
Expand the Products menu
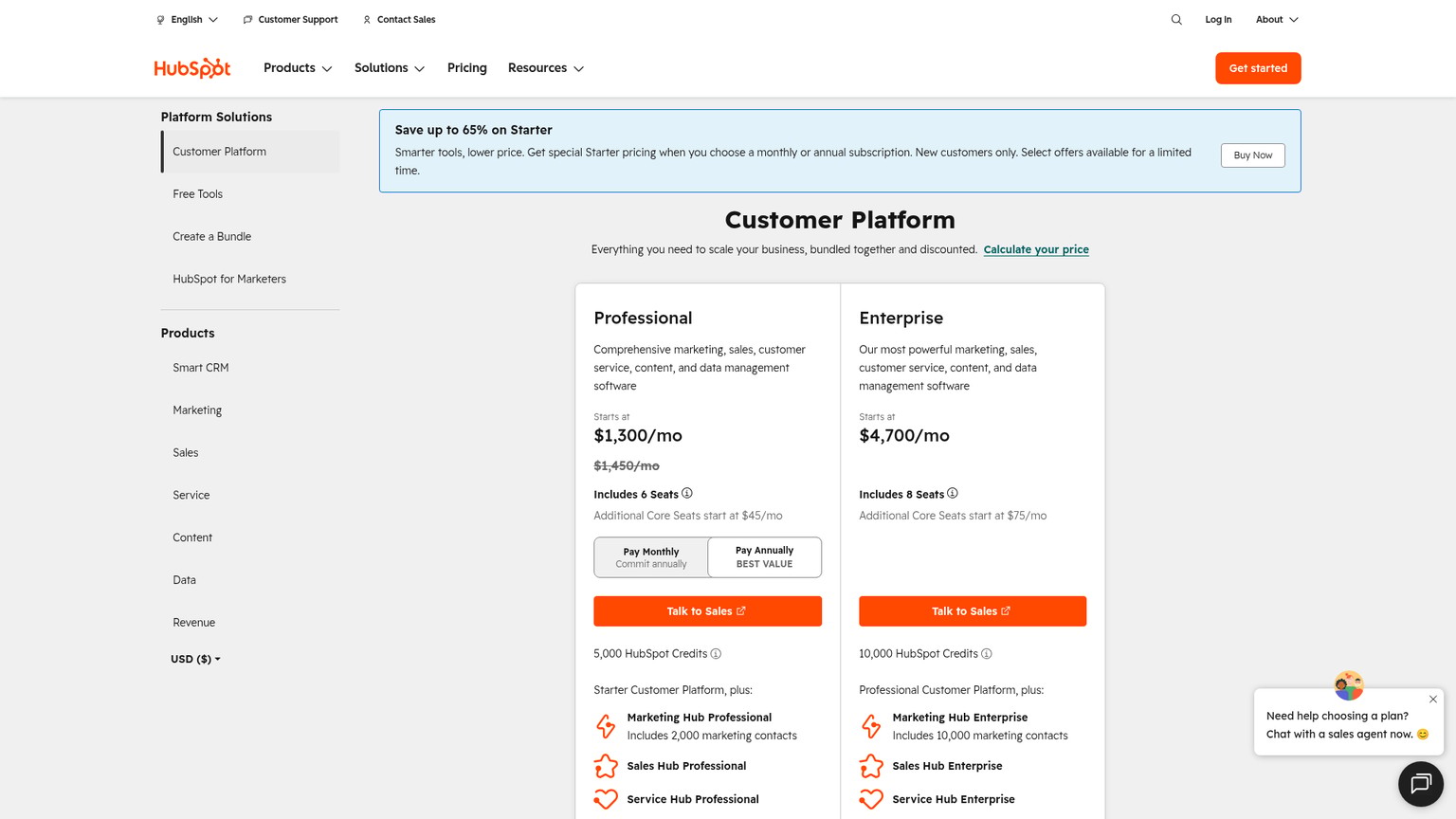click(x=298, y=68)
